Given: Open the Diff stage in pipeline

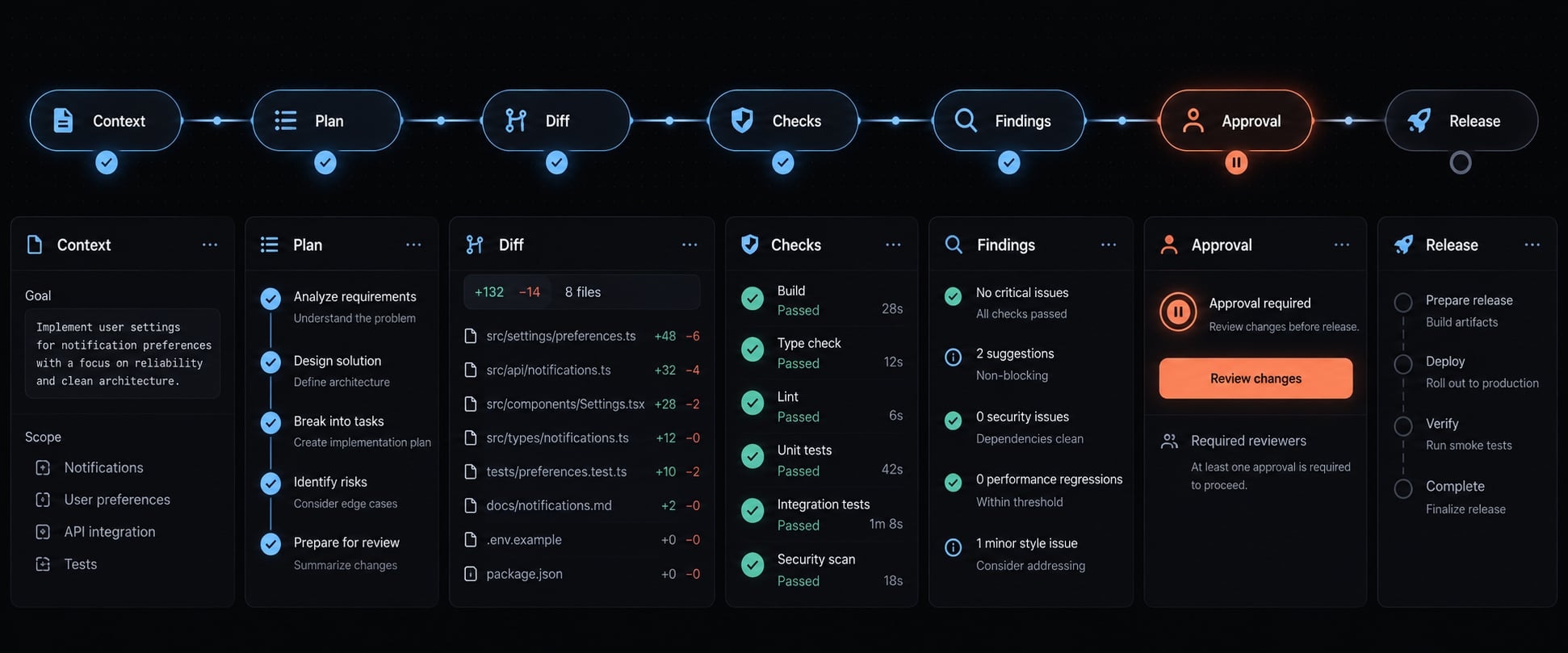Looking at the screenshot, I should click(556, 120).
